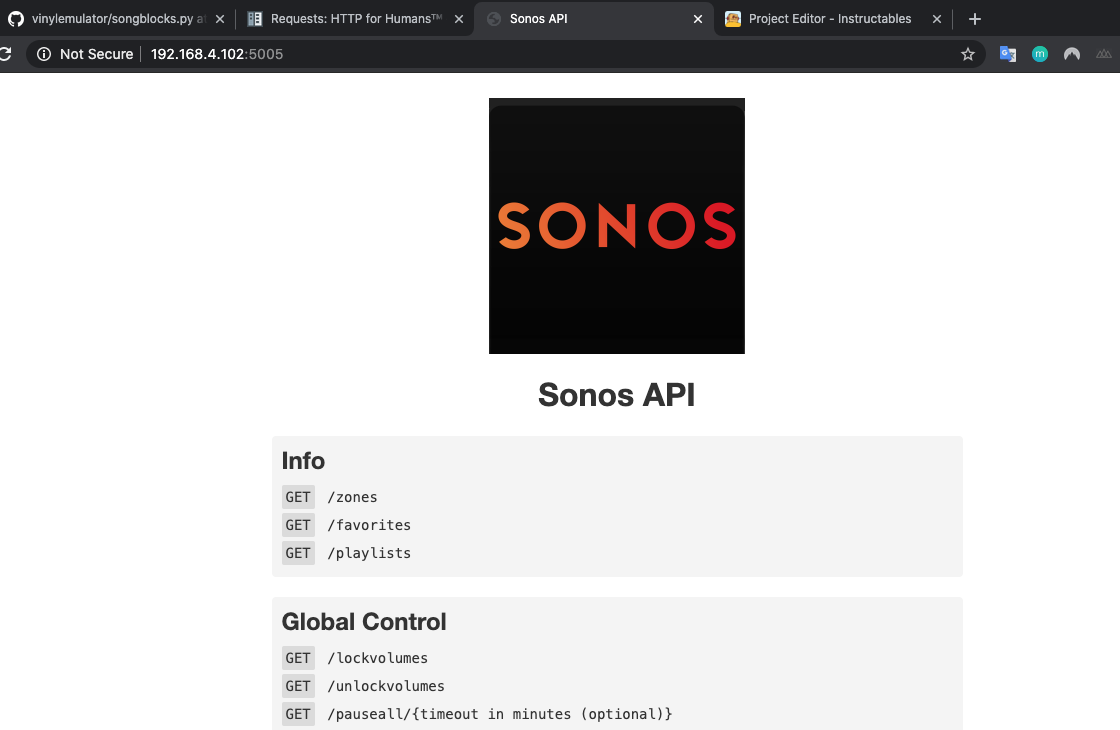Open a new browser tab

pyautogui.click(x=974, y=18)
